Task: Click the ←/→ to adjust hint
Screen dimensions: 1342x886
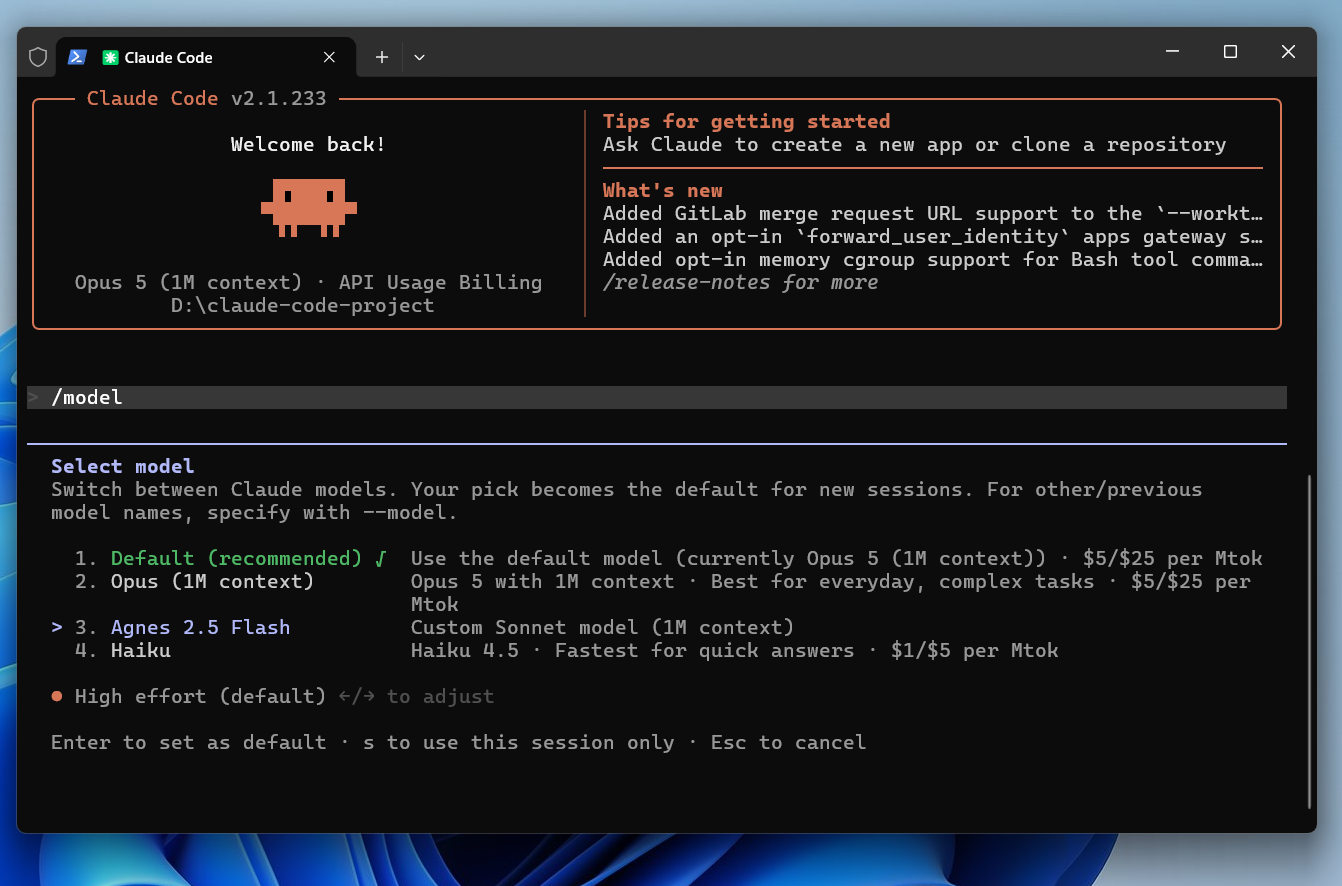Action: click(416, 696)
